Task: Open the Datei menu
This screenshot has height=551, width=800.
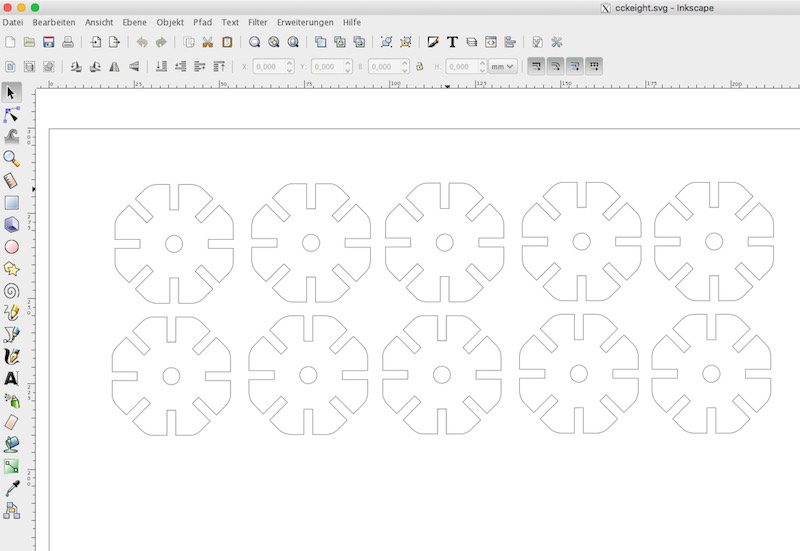Action: point(13,22)
